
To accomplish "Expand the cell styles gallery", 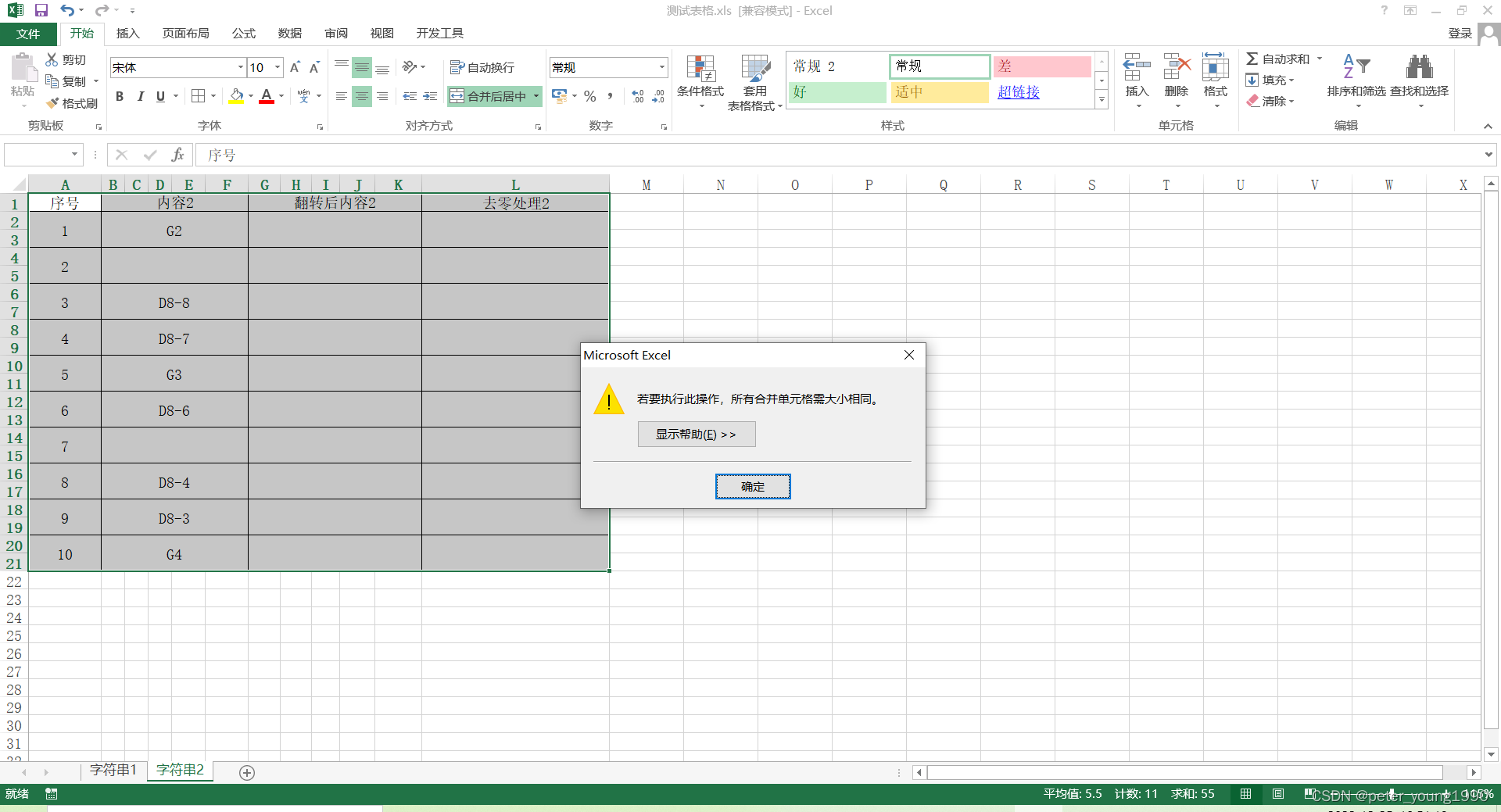I will coord(1102,99).
